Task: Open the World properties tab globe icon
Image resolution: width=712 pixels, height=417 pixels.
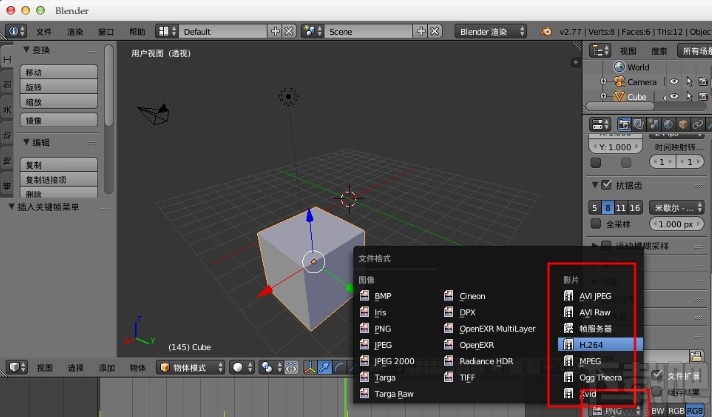Action: point(668,124)
